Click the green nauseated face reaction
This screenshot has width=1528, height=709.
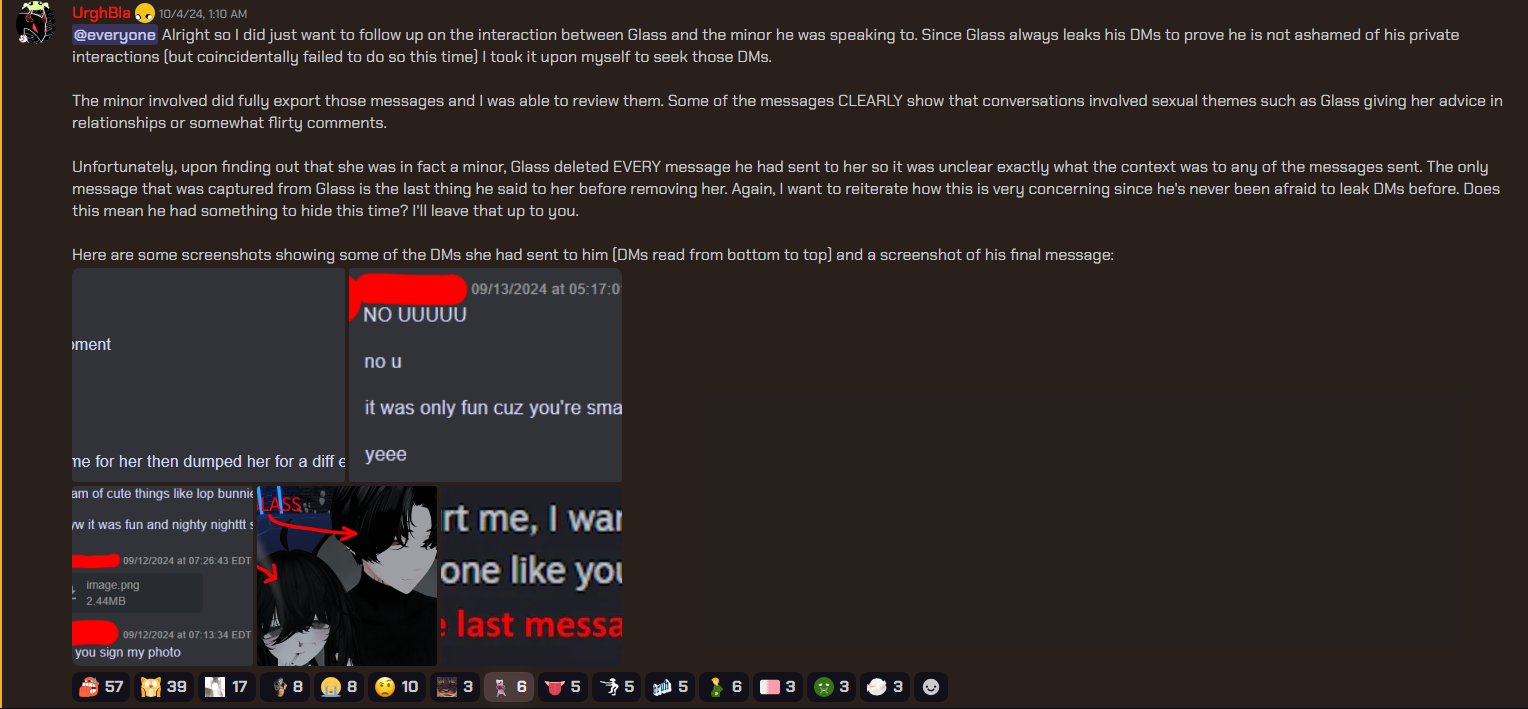pyautogui.click(x=831, y=687)
